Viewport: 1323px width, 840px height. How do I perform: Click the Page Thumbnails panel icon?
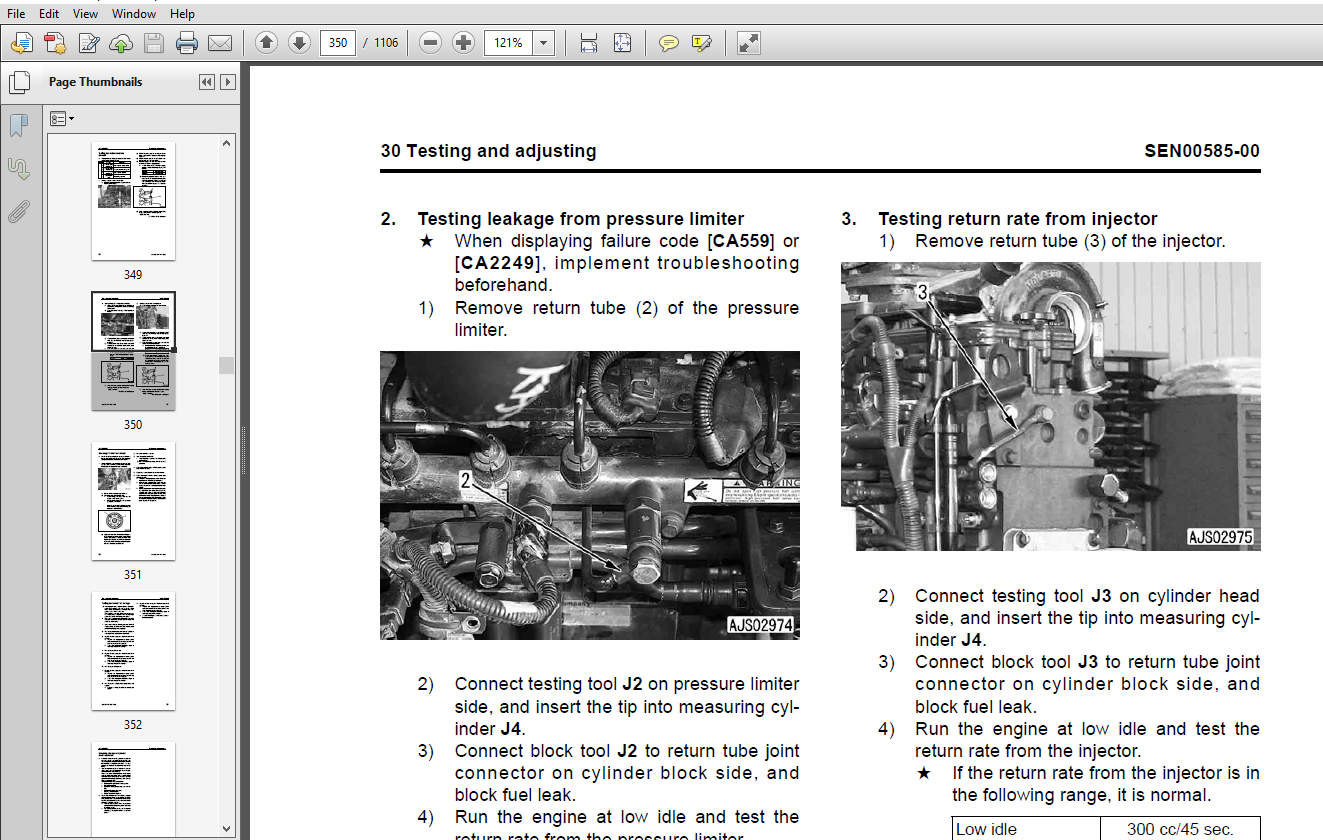[x=18, y=82]
